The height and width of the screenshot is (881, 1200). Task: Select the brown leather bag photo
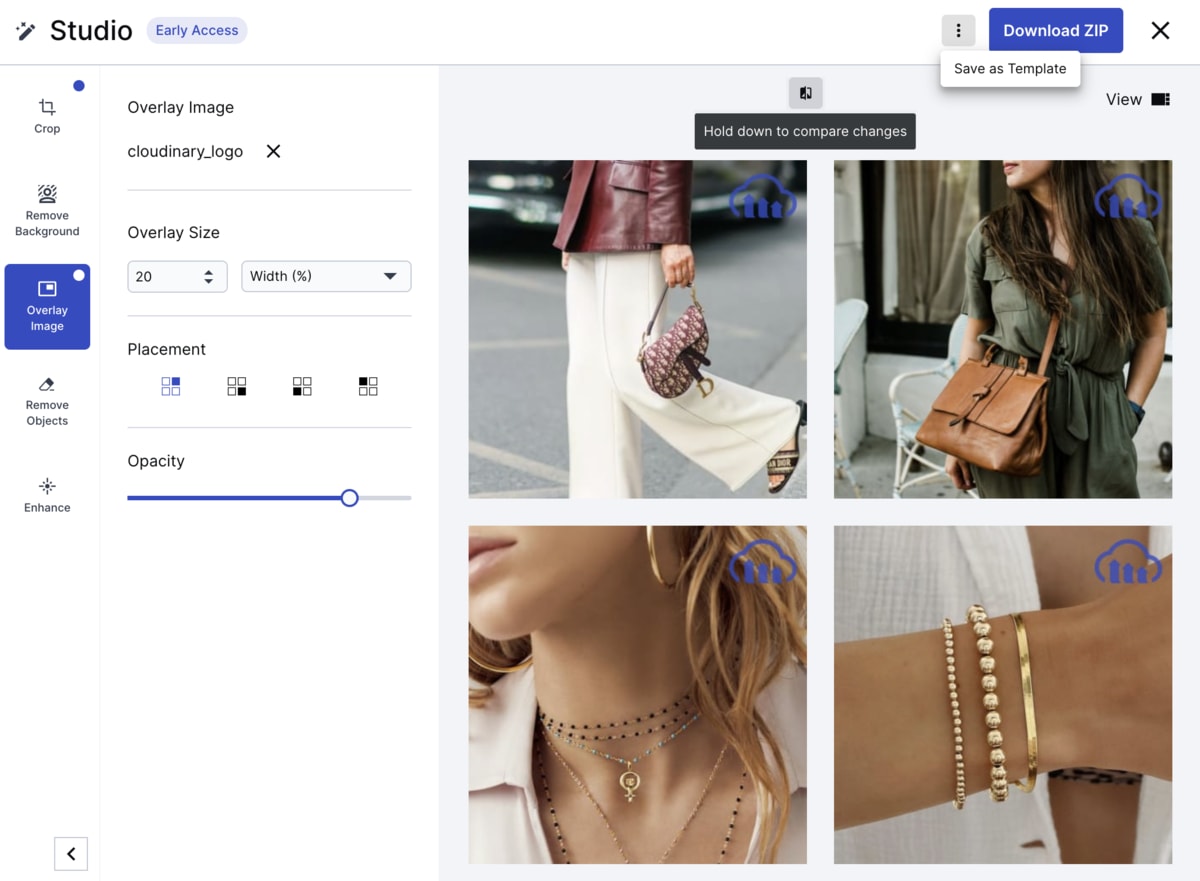pyautogui.click(x=1002, y=329)
